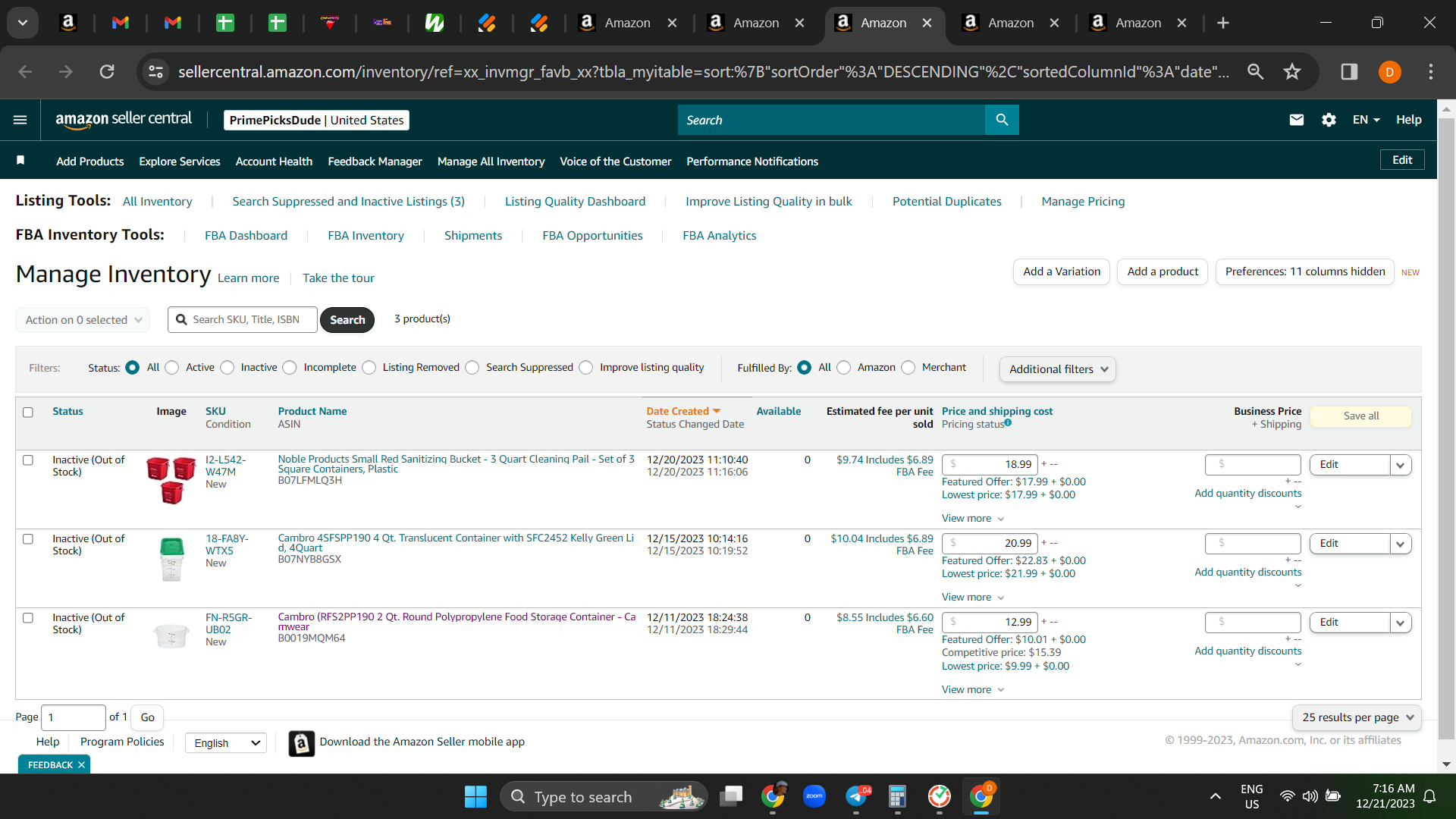Viewport: 1456px width, 819px height.
Task: Open the Action on 0 selected dropdown
Action: click(83, 320)
